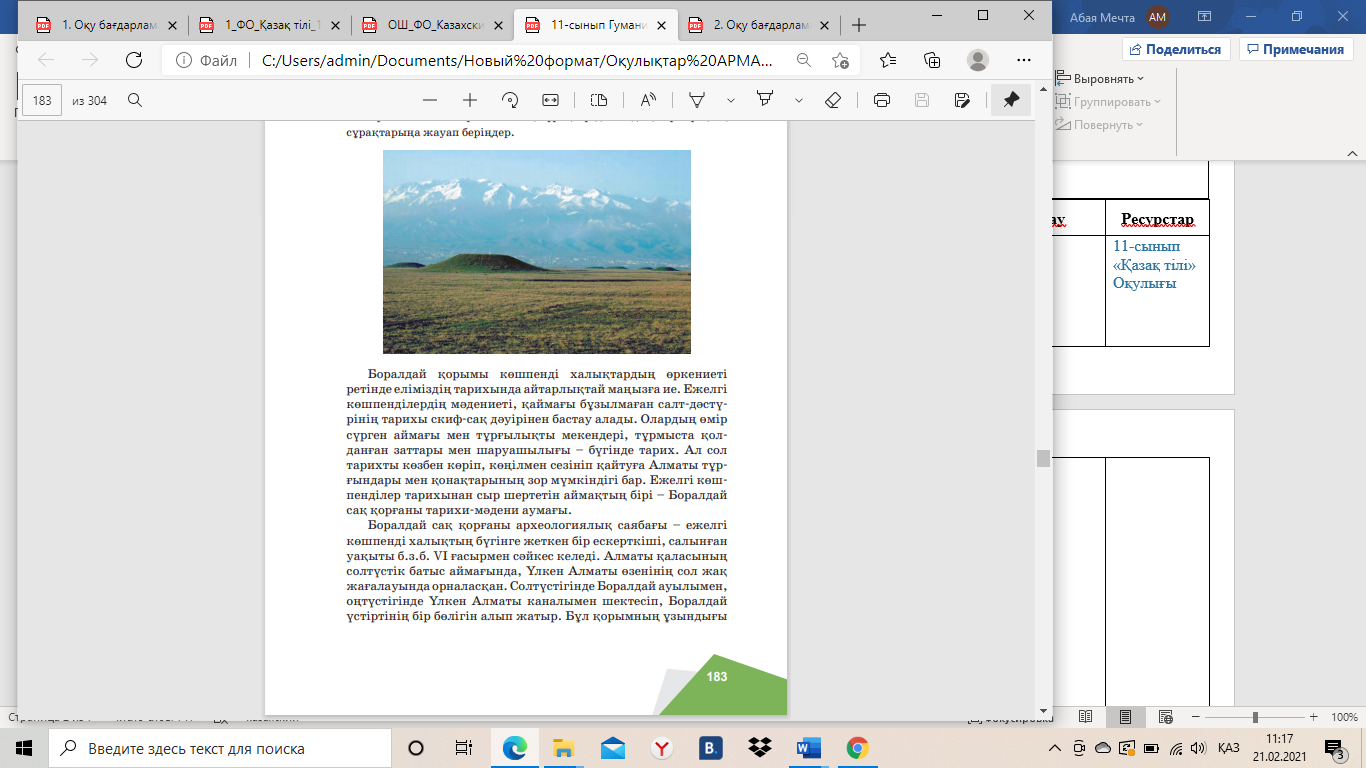Click the Fit to width icon
1366x768 pixels.
550,100
